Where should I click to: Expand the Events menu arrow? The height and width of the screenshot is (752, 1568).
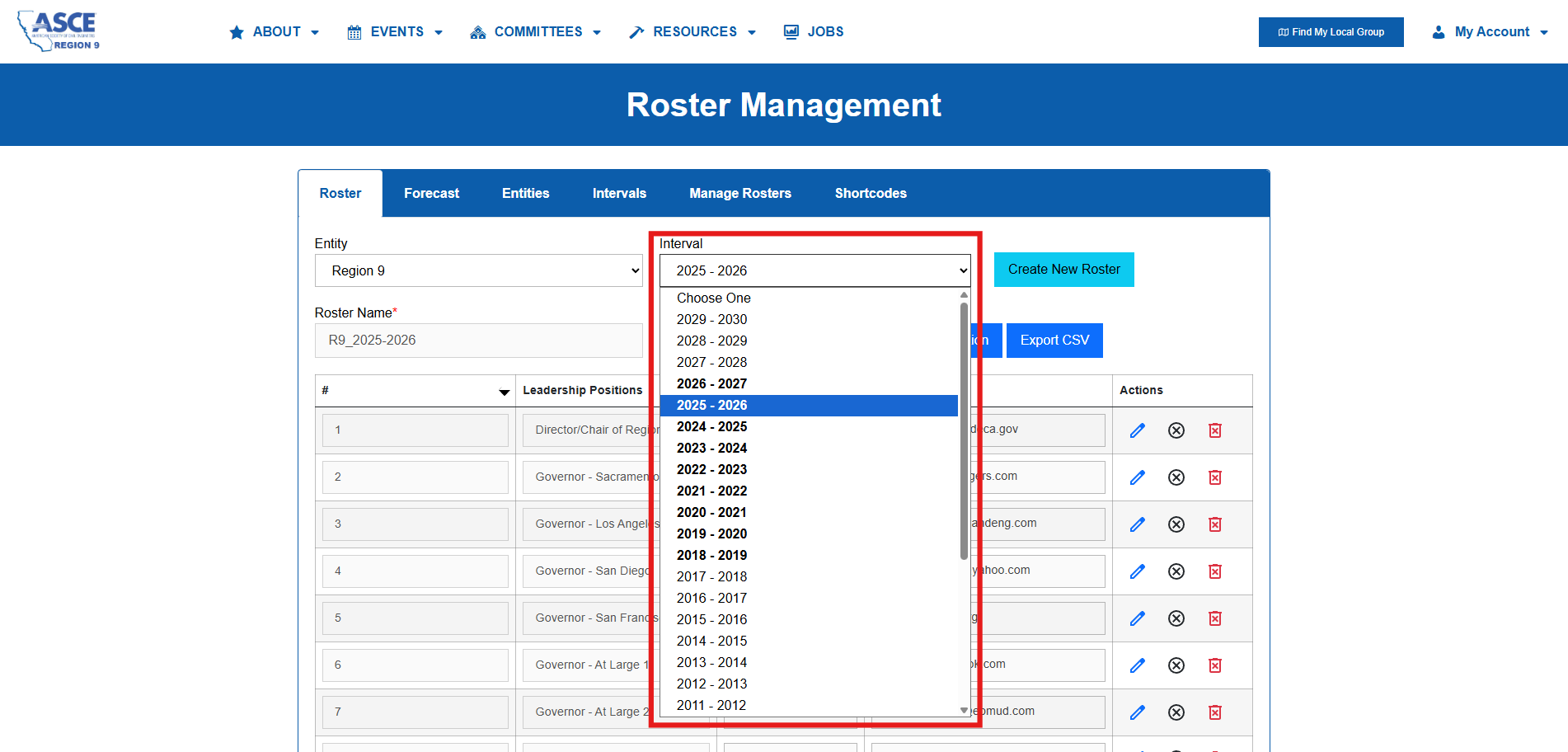coord(439,33)
